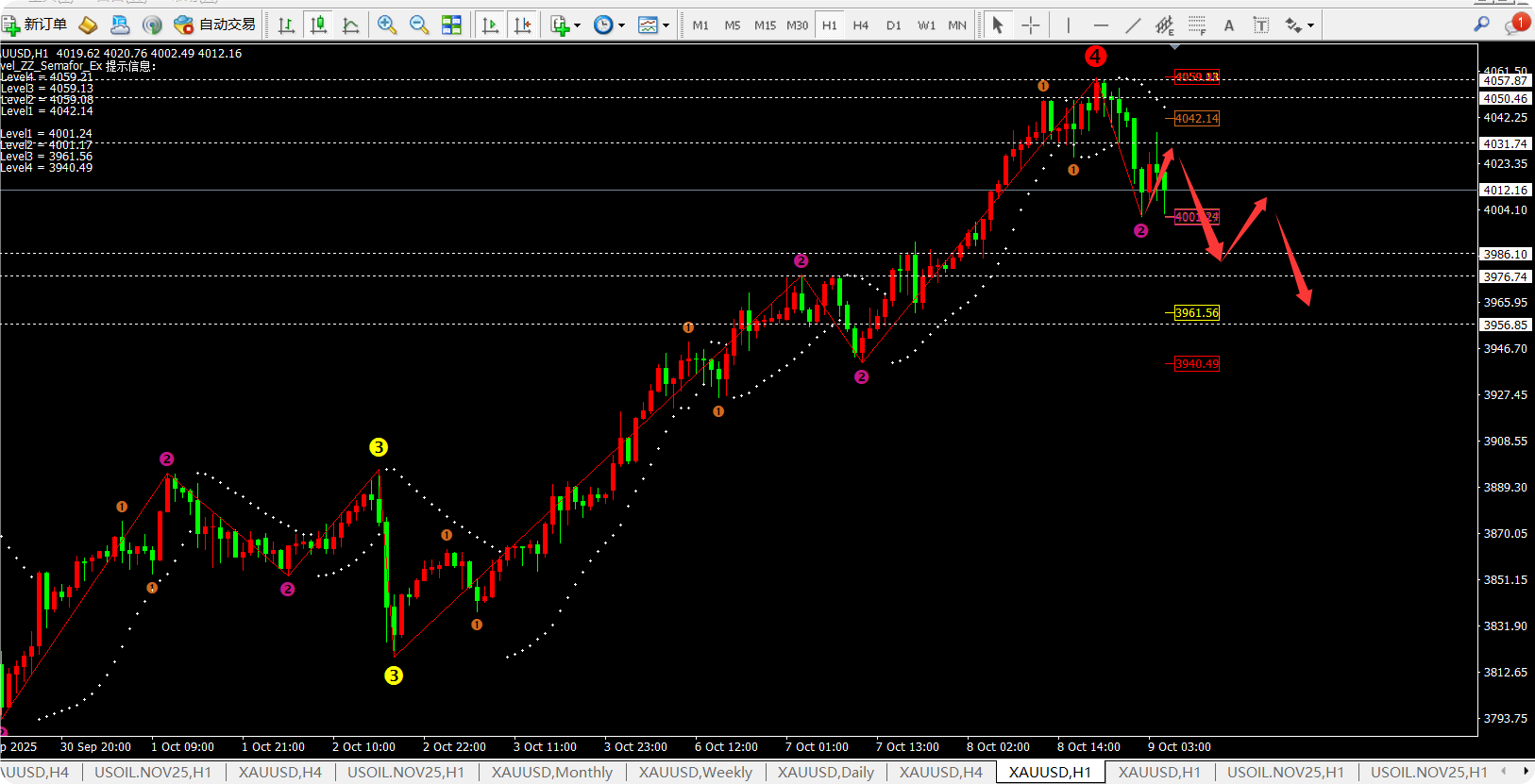The height and width of the screenshot is (784, 1535).
Task: Select the crosshair cursor tool
Action: [x=1031, y=25]
